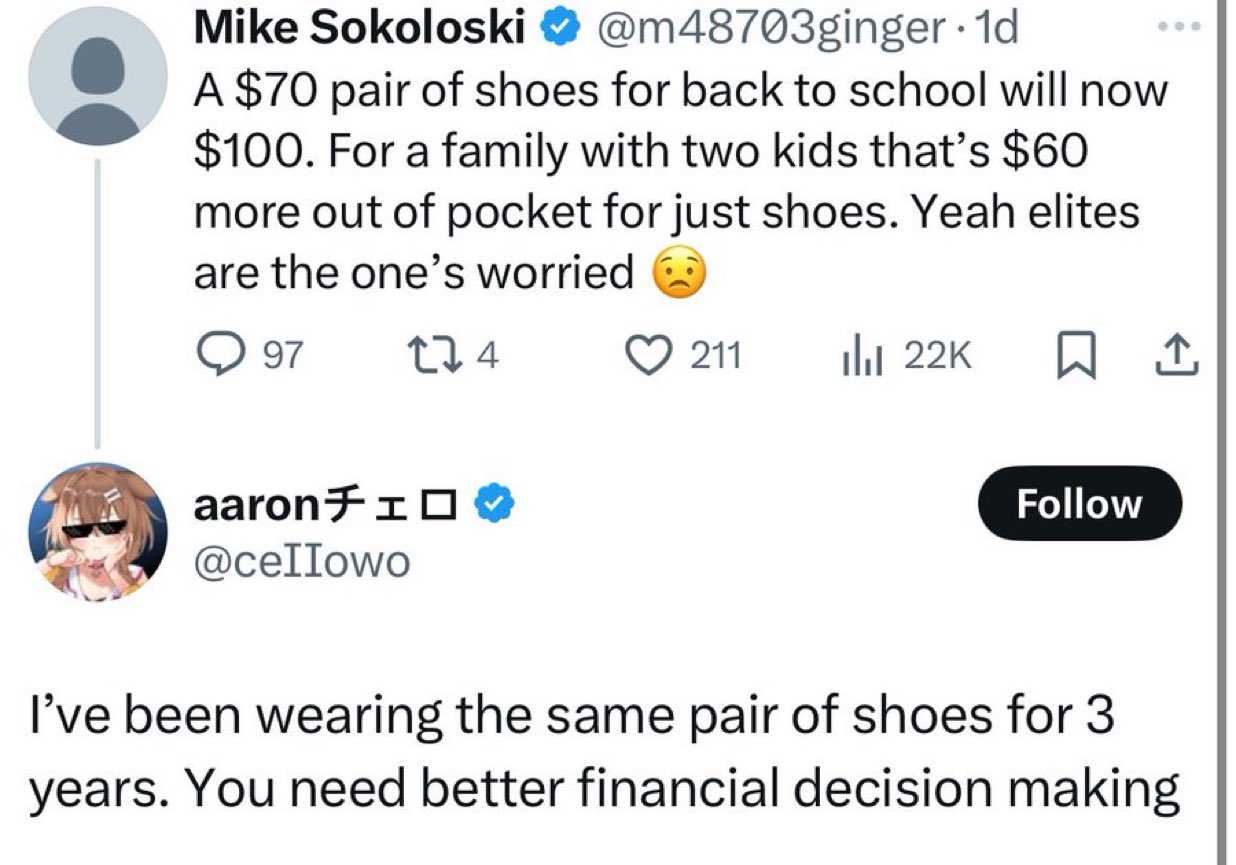Open the @ceIIowo handle link
This screenshot has width=1236, height=865.
301,561
